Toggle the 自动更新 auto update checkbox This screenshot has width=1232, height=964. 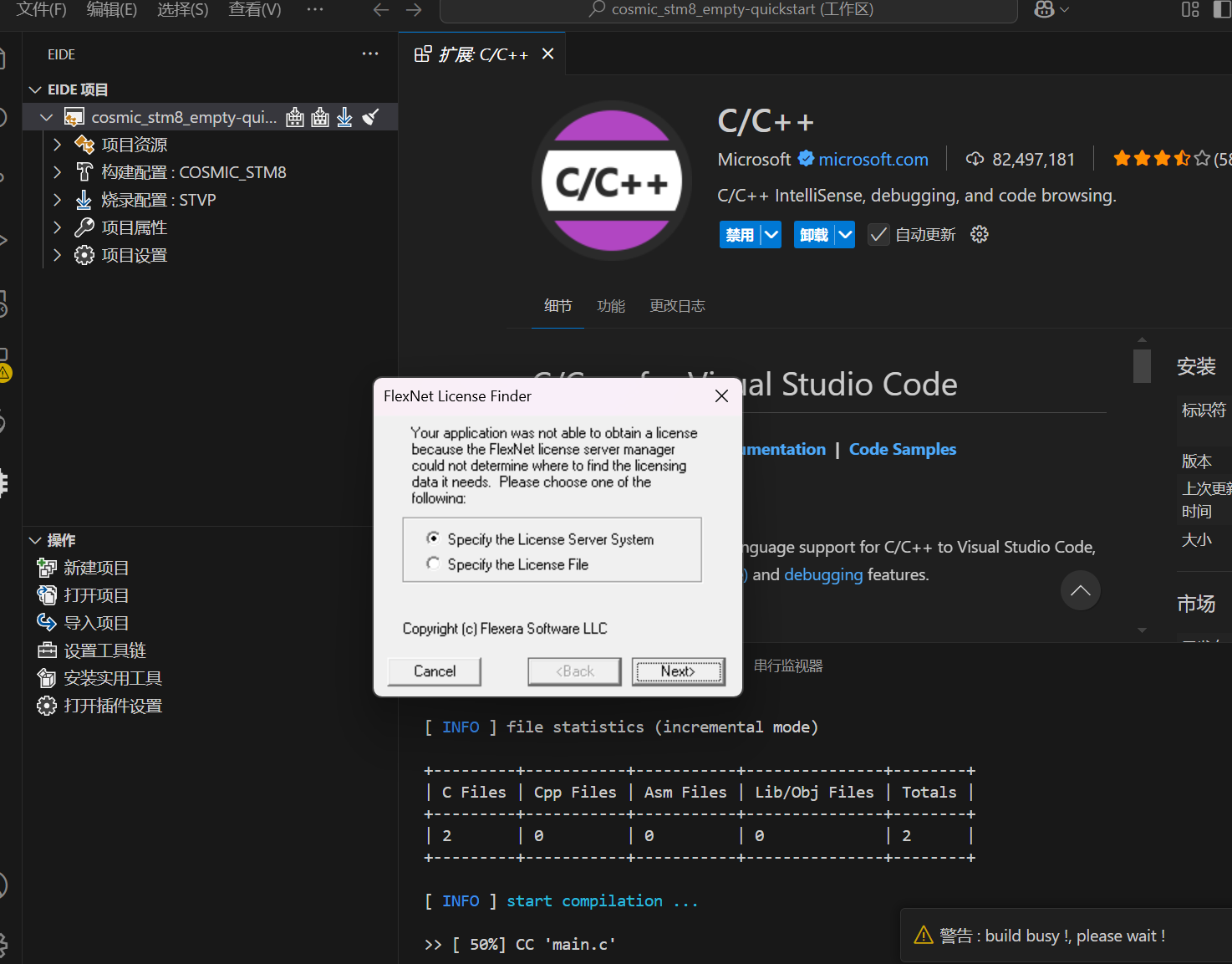[x=878, y=235]
